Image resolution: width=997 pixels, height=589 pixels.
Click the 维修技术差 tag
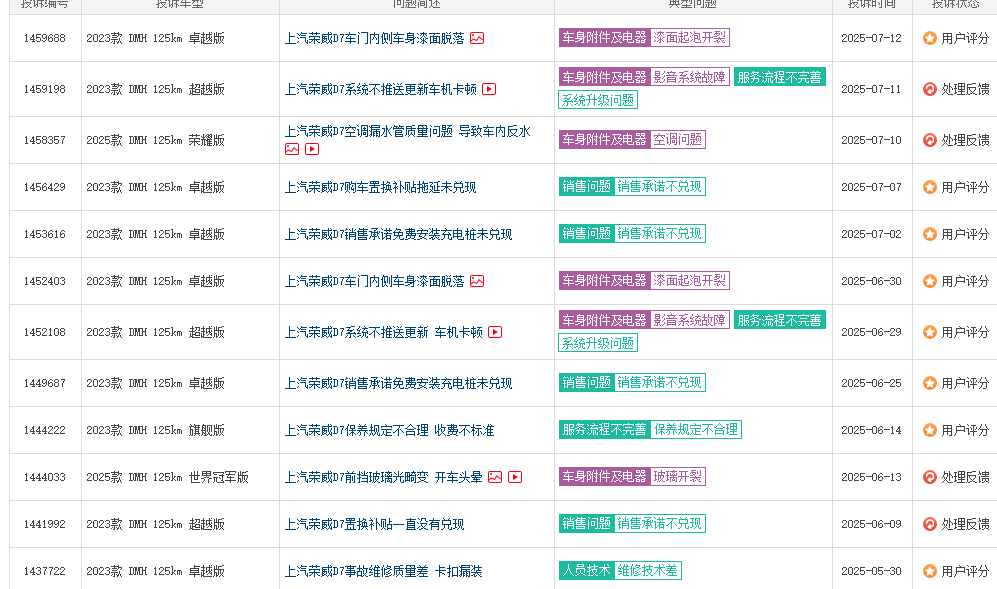click(647, 571)
